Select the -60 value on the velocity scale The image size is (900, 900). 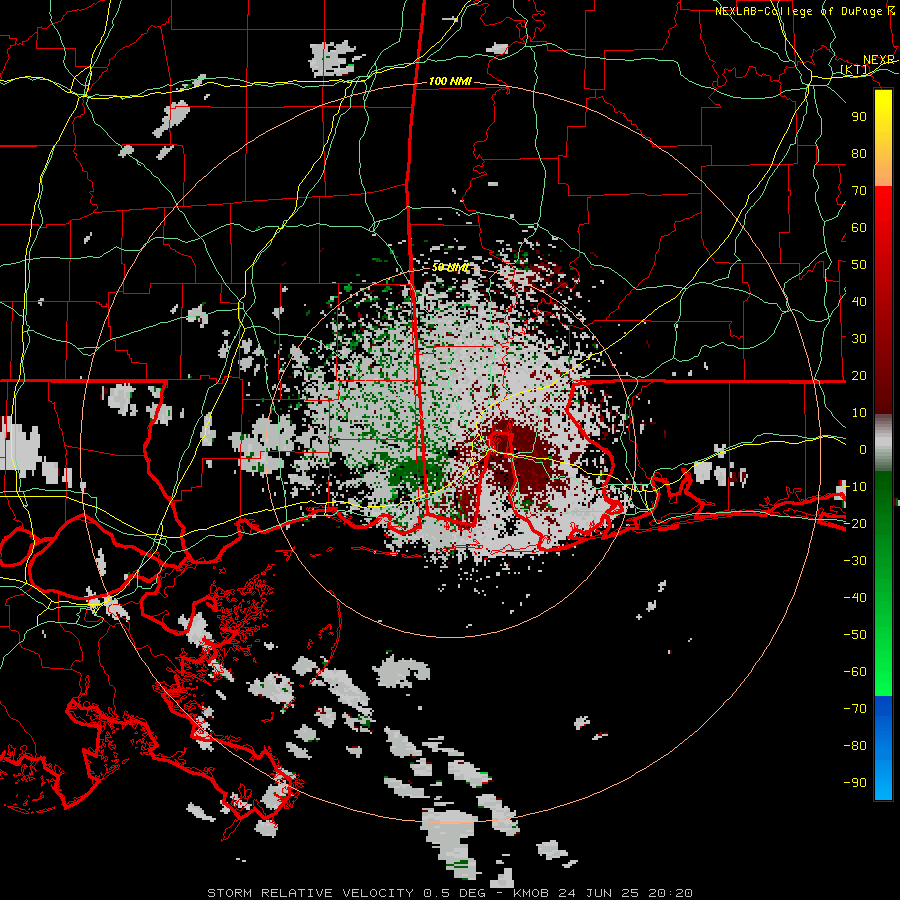click(855, 672)
